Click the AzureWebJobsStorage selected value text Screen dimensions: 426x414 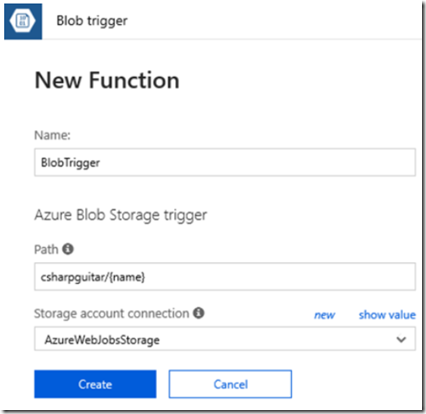click(102, 340)
